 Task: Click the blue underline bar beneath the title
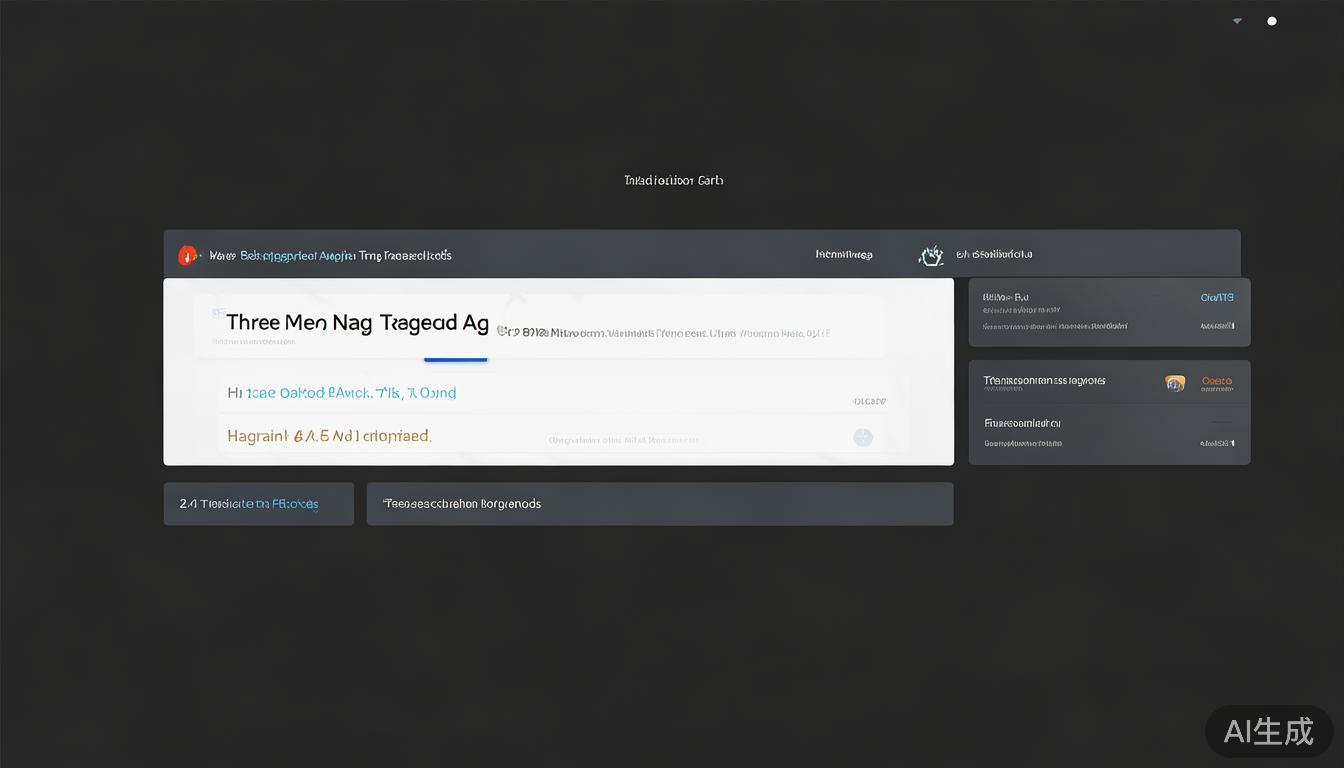coord(456,358)
